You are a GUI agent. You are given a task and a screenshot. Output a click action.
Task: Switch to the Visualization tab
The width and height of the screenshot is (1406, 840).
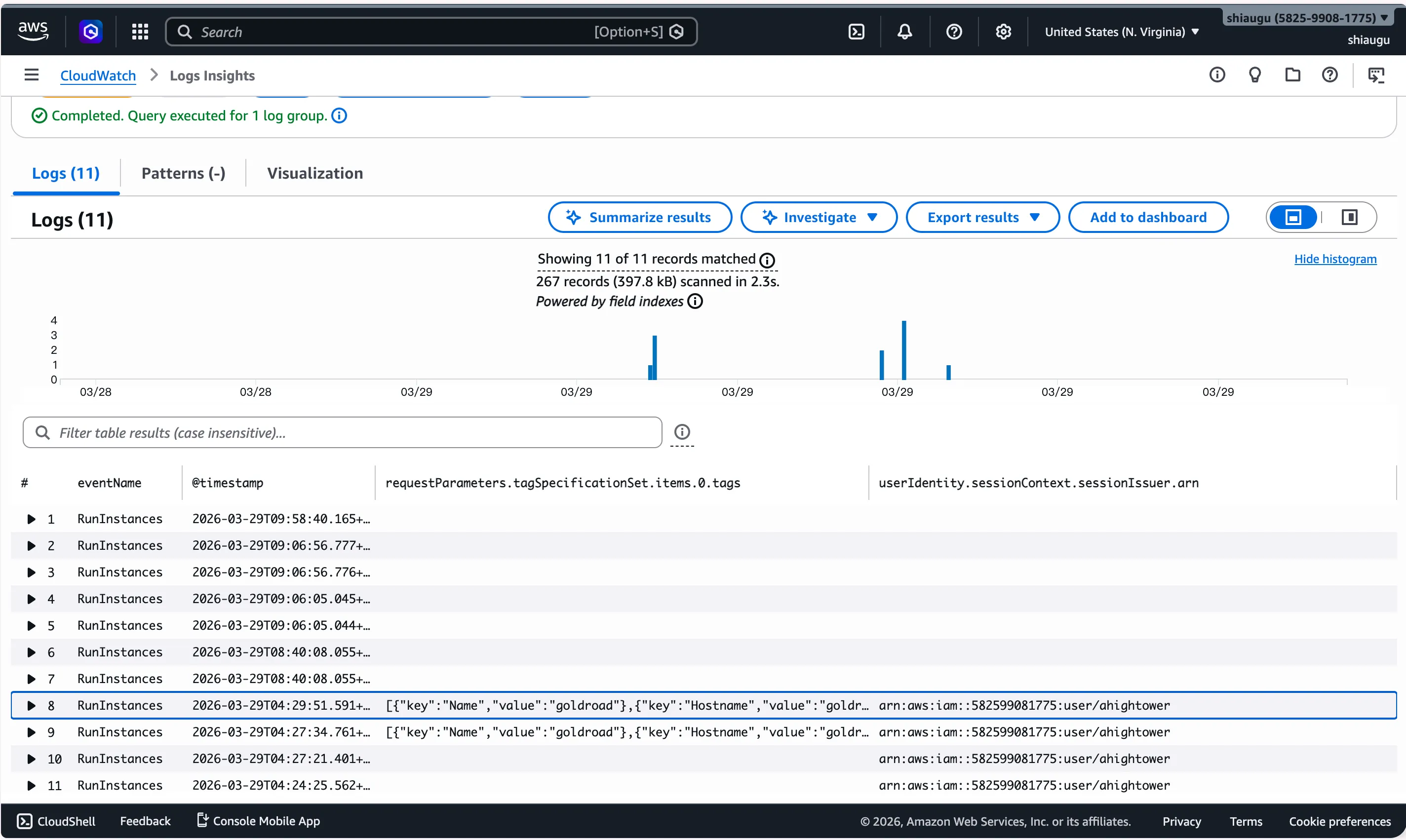pos(315,173)
